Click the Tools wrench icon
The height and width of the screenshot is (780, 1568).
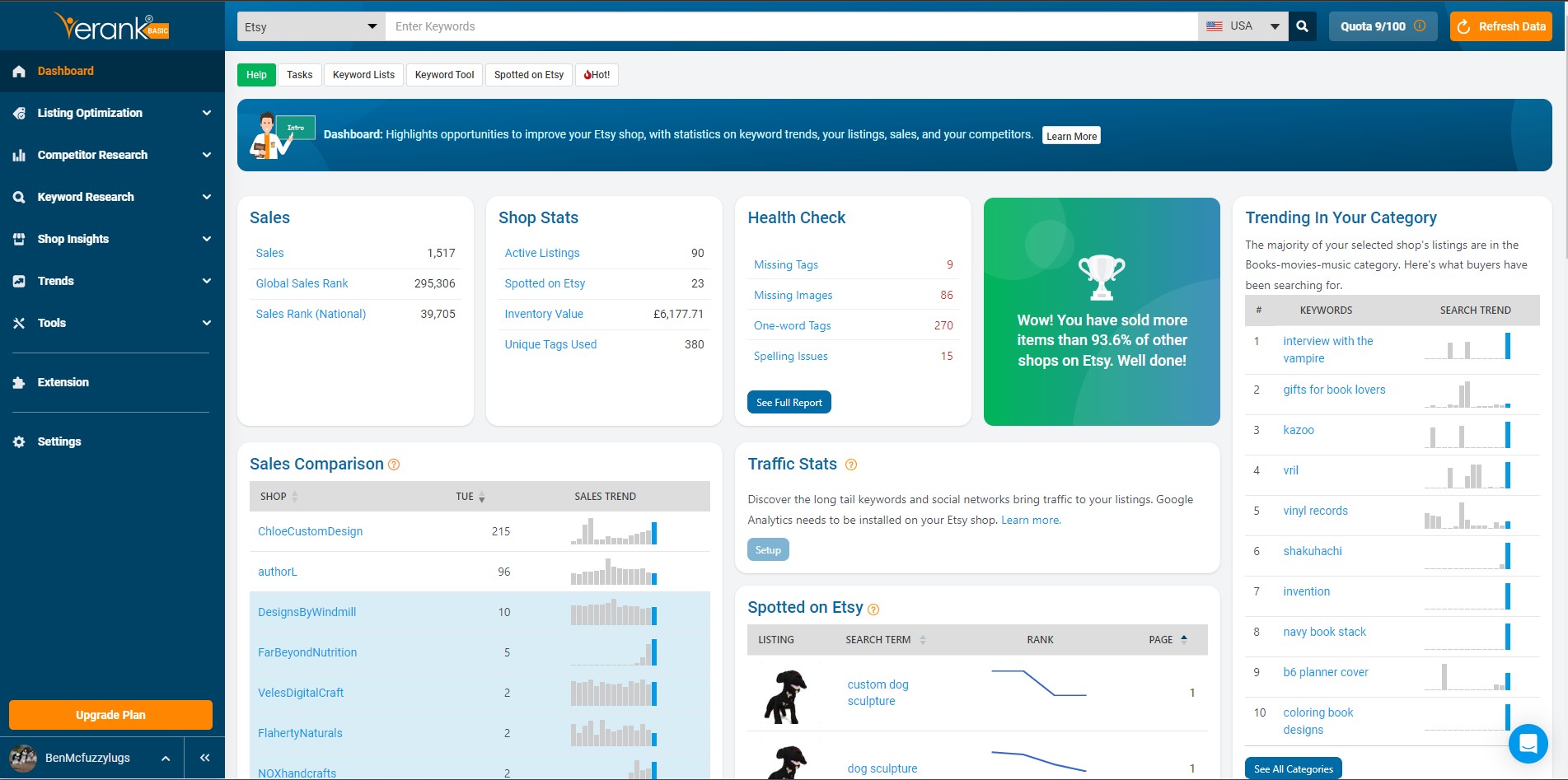(x=19, y=324)
